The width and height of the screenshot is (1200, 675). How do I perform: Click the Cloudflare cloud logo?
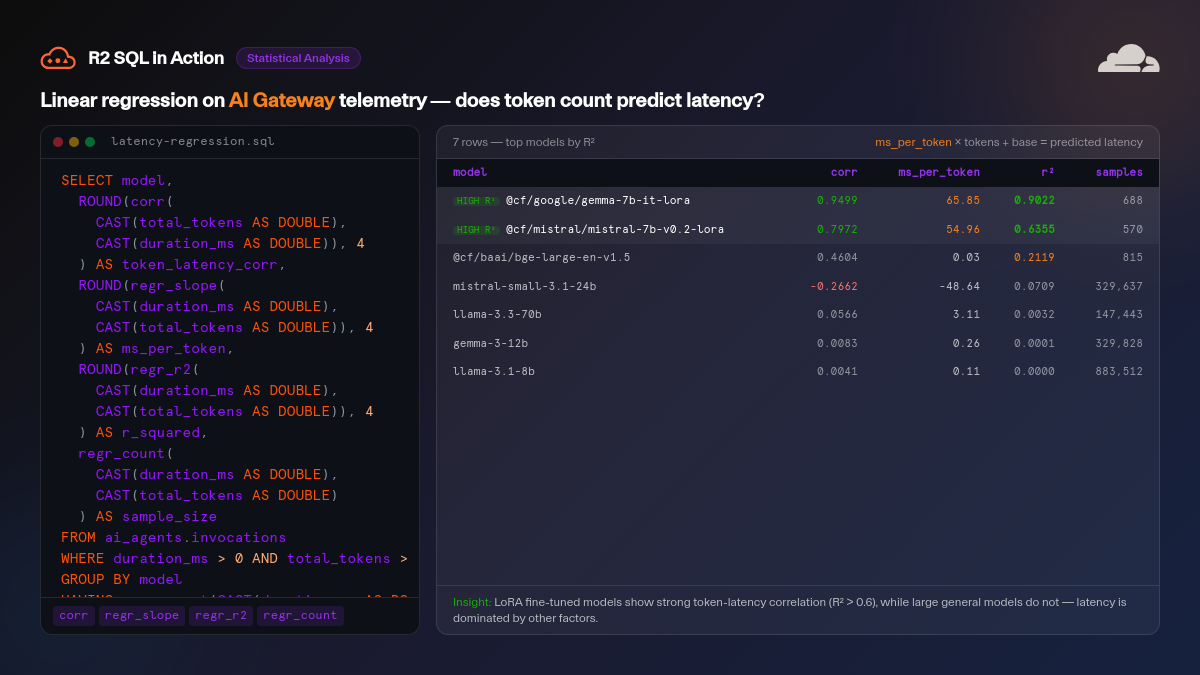(1128, 59)
